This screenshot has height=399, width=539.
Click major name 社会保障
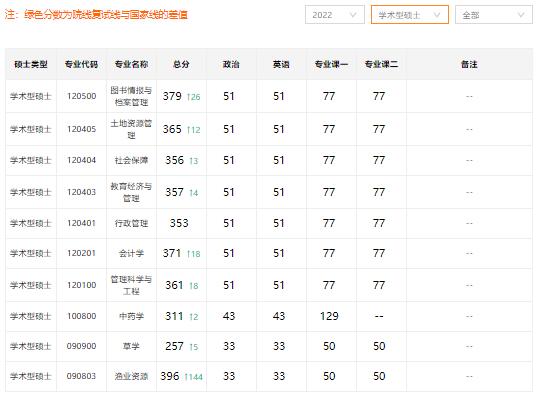[131, 160]
